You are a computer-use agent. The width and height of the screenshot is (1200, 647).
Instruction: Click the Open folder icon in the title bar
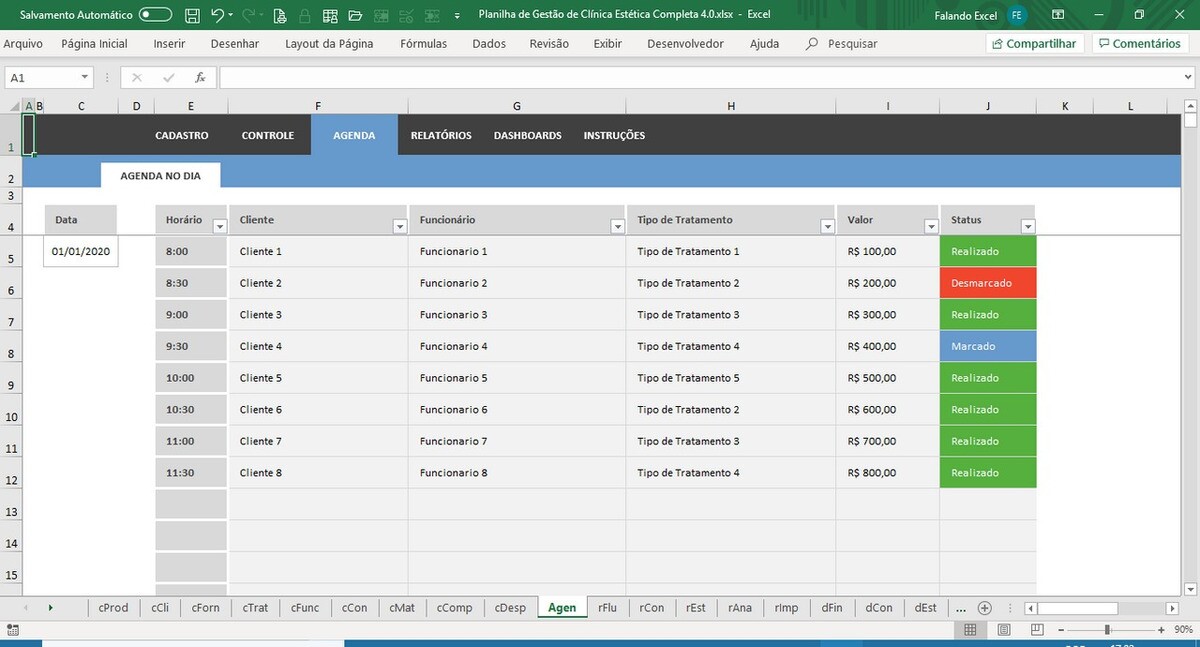pos(354,15)
